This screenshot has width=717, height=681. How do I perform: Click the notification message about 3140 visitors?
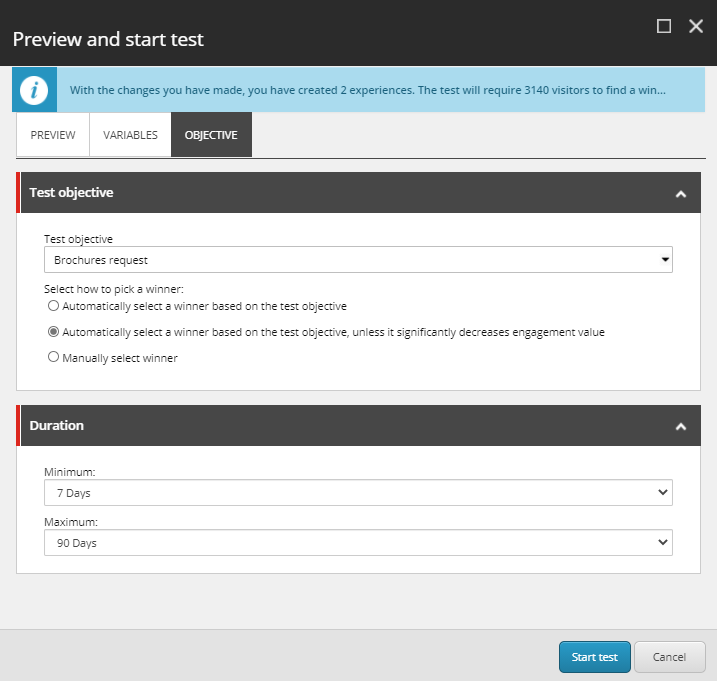pos(367,90)
